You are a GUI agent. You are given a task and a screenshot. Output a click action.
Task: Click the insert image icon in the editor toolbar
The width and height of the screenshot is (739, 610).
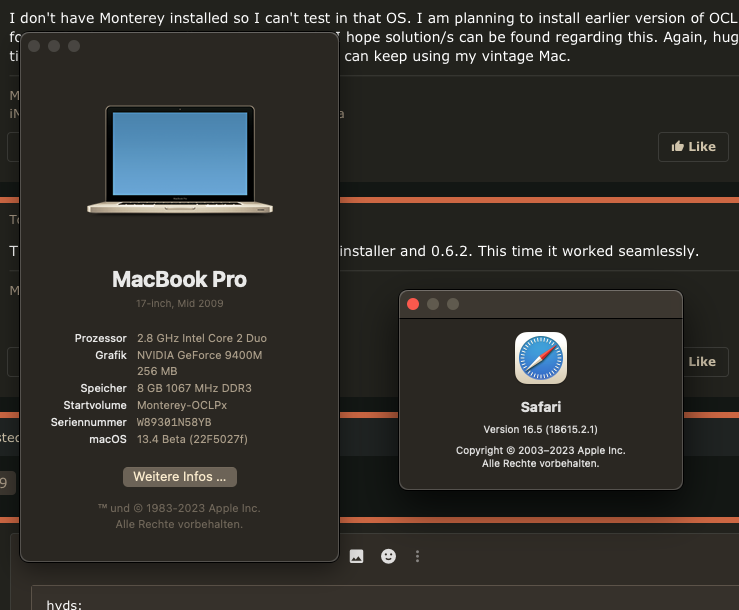(356, 556)
